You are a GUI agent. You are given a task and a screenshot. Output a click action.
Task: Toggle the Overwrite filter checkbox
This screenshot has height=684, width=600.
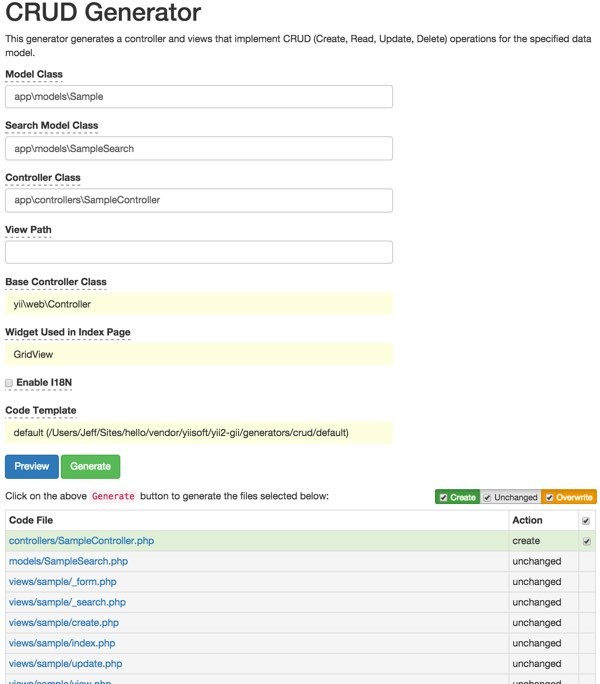(x=549, y=497)
